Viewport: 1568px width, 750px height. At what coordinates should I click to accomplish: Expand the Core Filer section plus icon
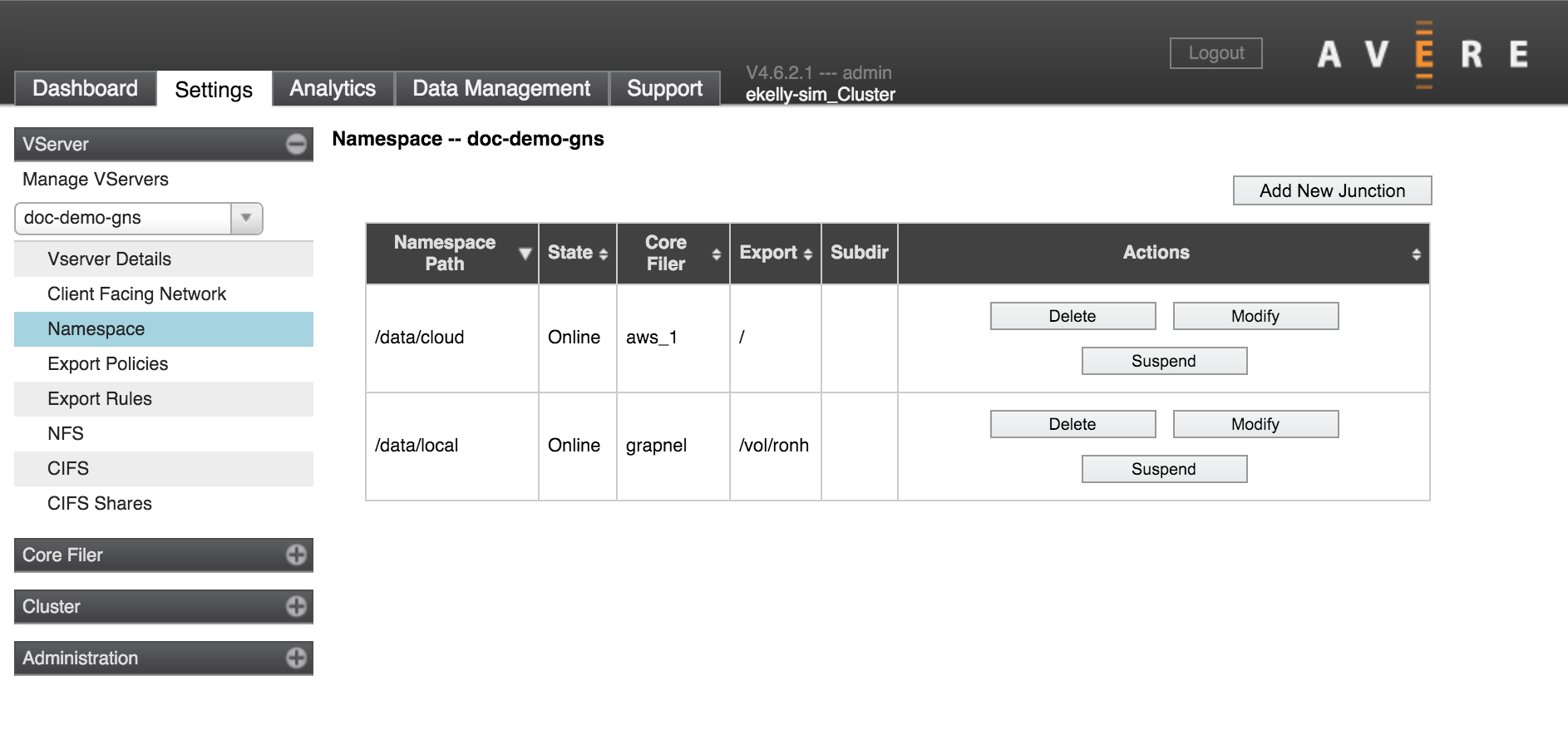296,555
